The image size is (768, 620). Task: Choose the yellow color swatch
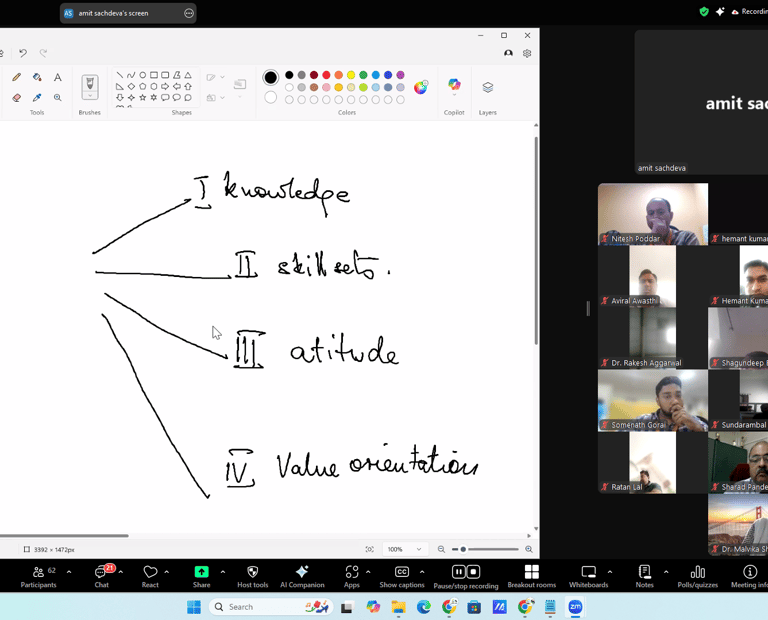[351, 75]
